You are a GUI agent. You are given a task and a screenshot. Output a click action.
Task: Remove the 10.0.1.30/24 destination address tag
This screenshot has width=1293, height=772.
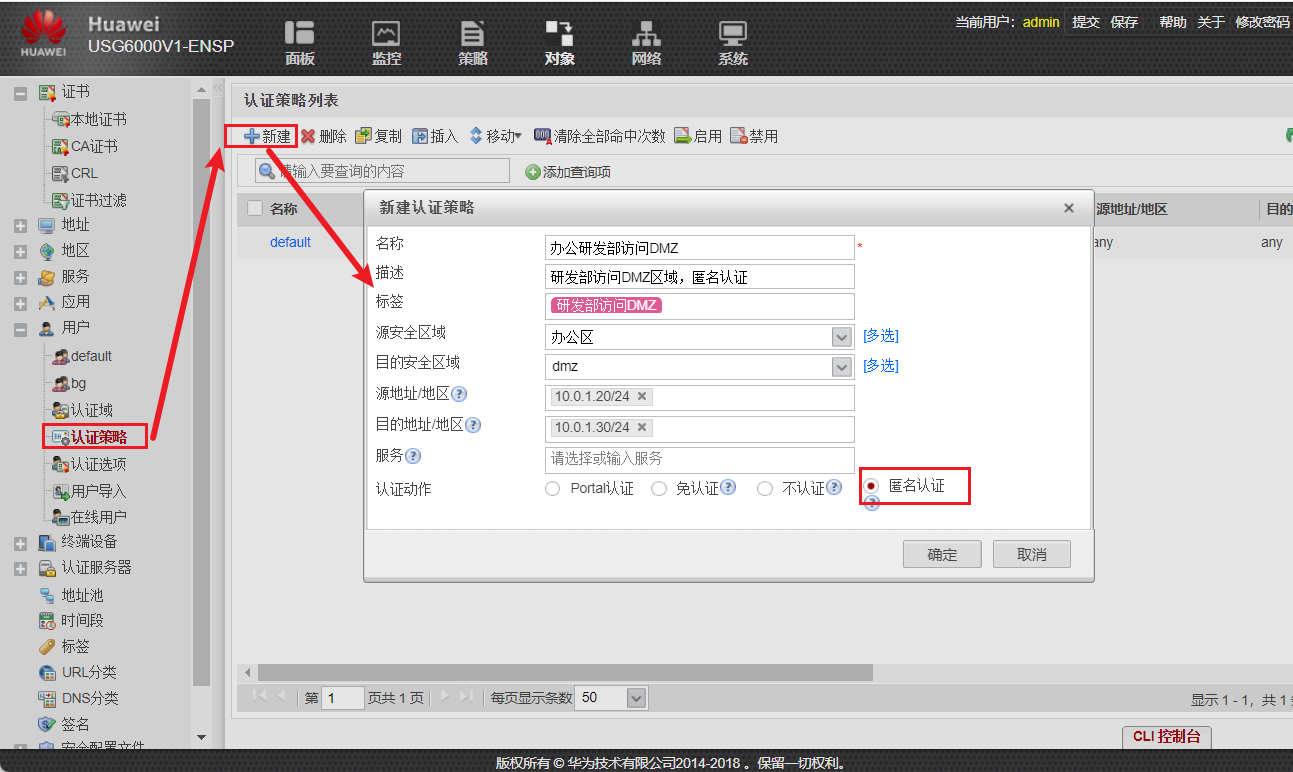pyautogui.click(x=642, y=427)
